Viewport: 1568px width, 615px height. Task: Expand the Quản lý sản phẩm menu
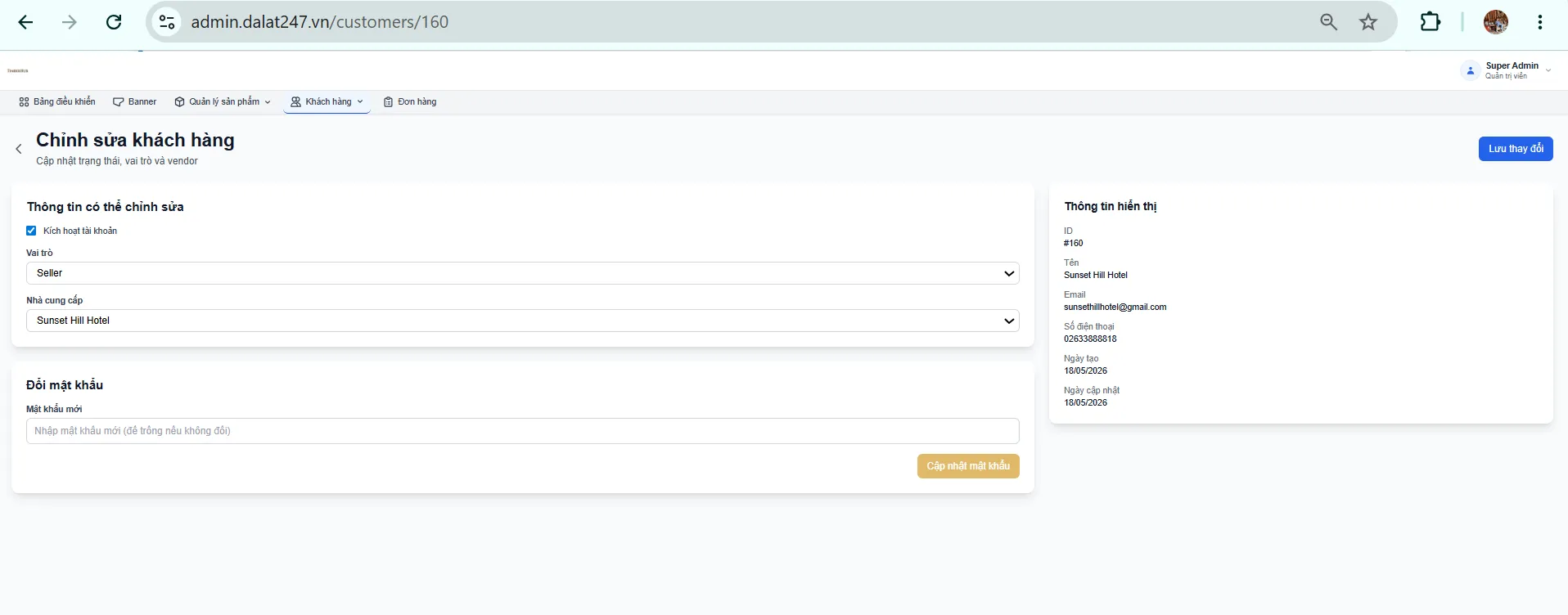223,102
